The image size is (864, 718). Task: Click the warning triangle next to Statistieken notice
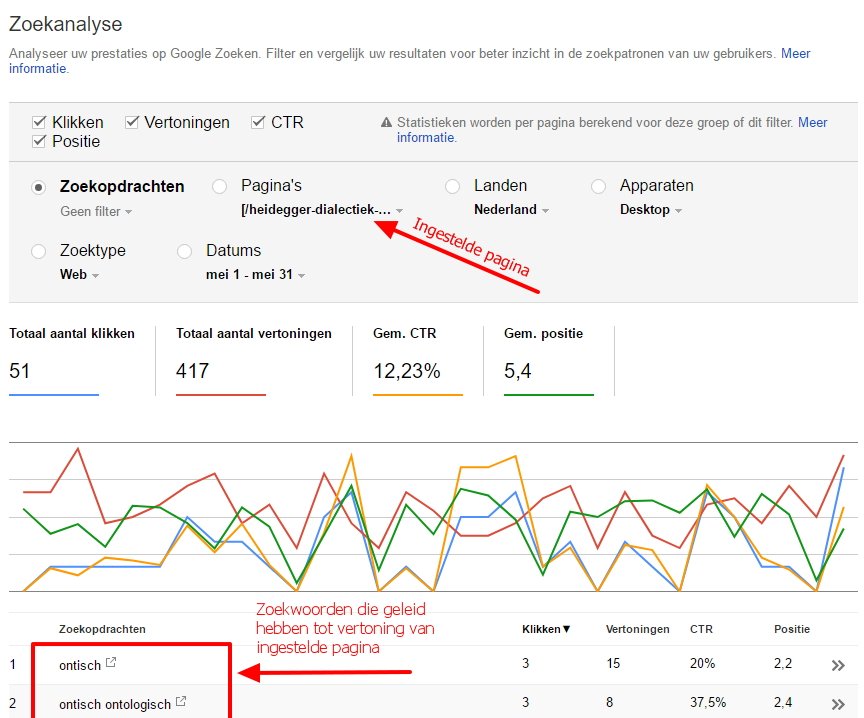(386, 122)
